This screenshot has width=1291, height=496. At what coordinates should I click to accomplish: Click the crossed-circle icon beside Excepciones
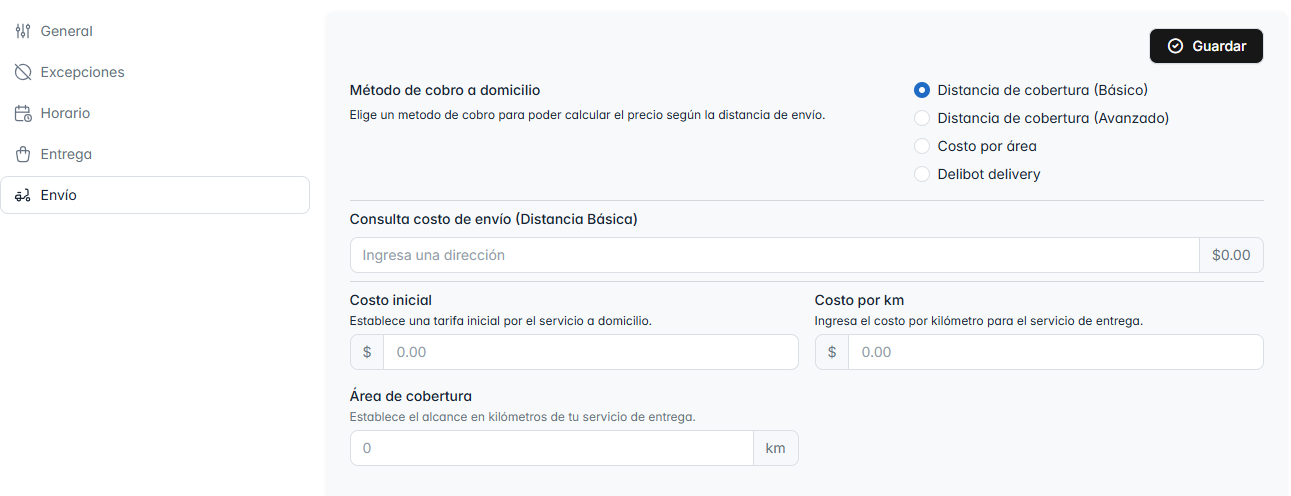coord(23,72)
